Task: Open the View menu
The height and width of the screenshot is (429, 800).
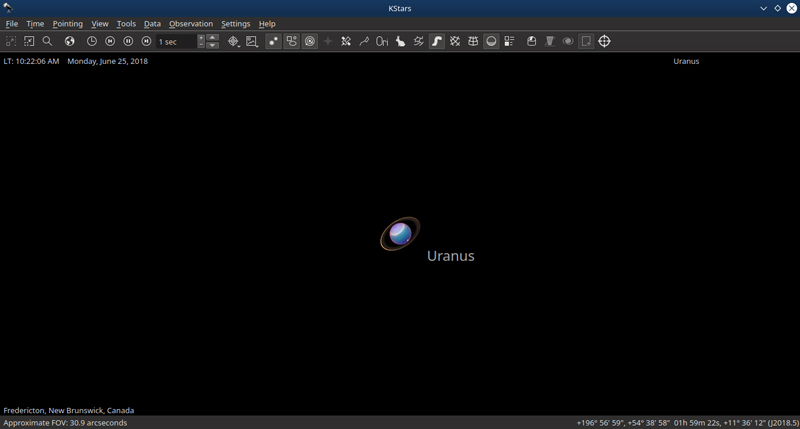Action: coord(100,23)
